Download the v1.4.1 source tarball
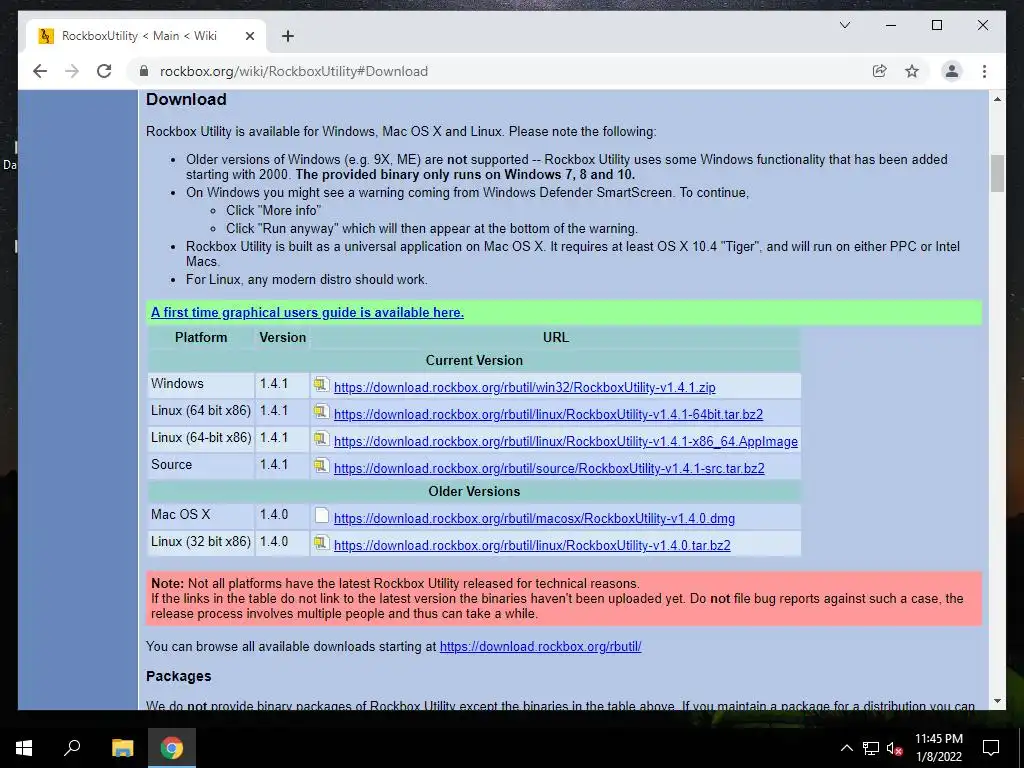 pos(549,468)
